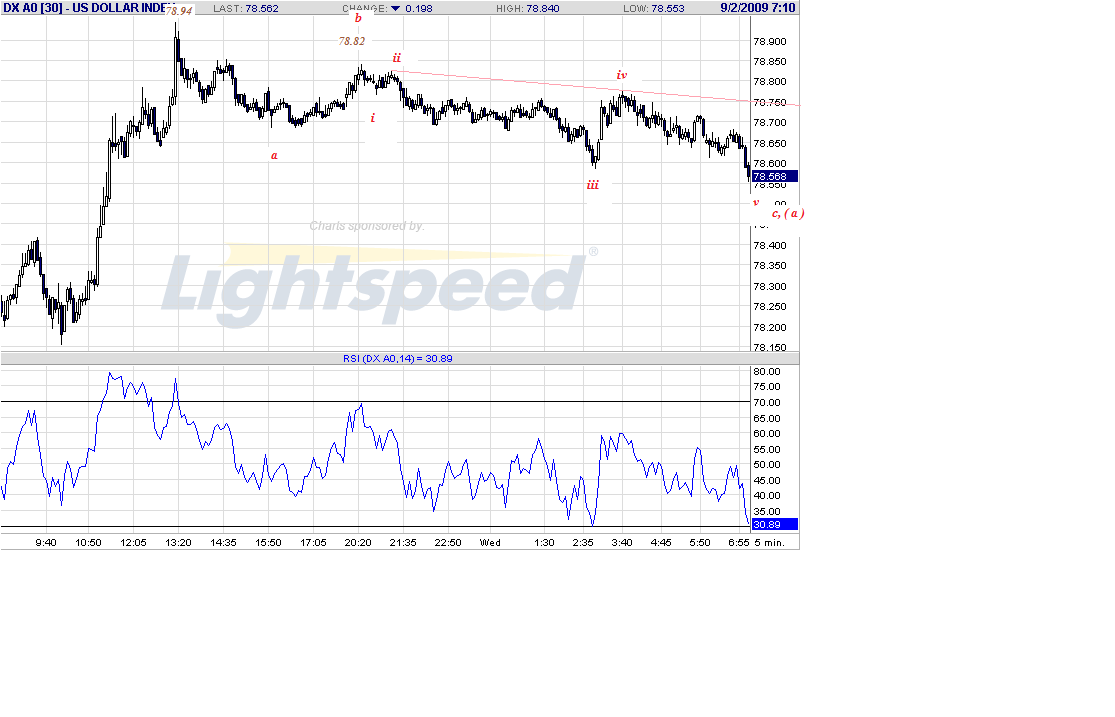Click the 22:50 time axis label
The width and height of the screenshot is (1115, 717).
pos(448,542)
